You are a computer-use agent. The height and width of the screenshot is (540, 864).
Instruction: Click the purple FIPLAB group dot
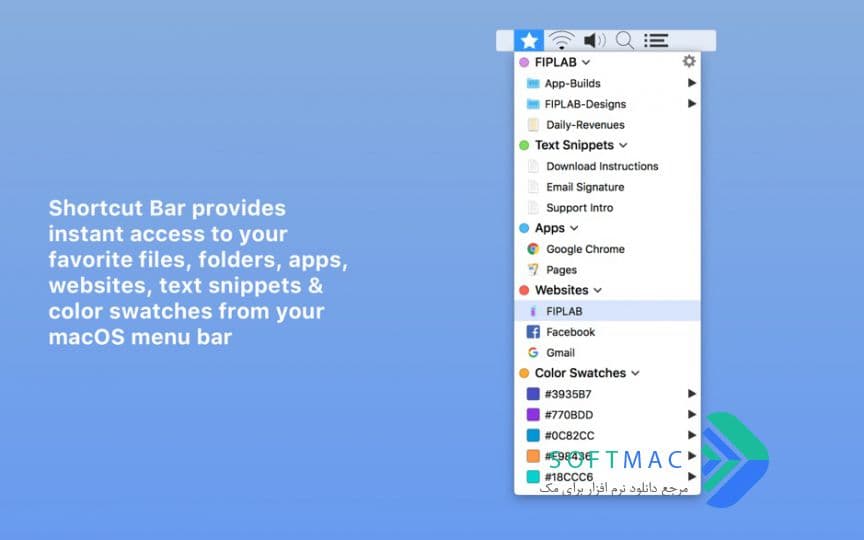(x=524, y=62)
